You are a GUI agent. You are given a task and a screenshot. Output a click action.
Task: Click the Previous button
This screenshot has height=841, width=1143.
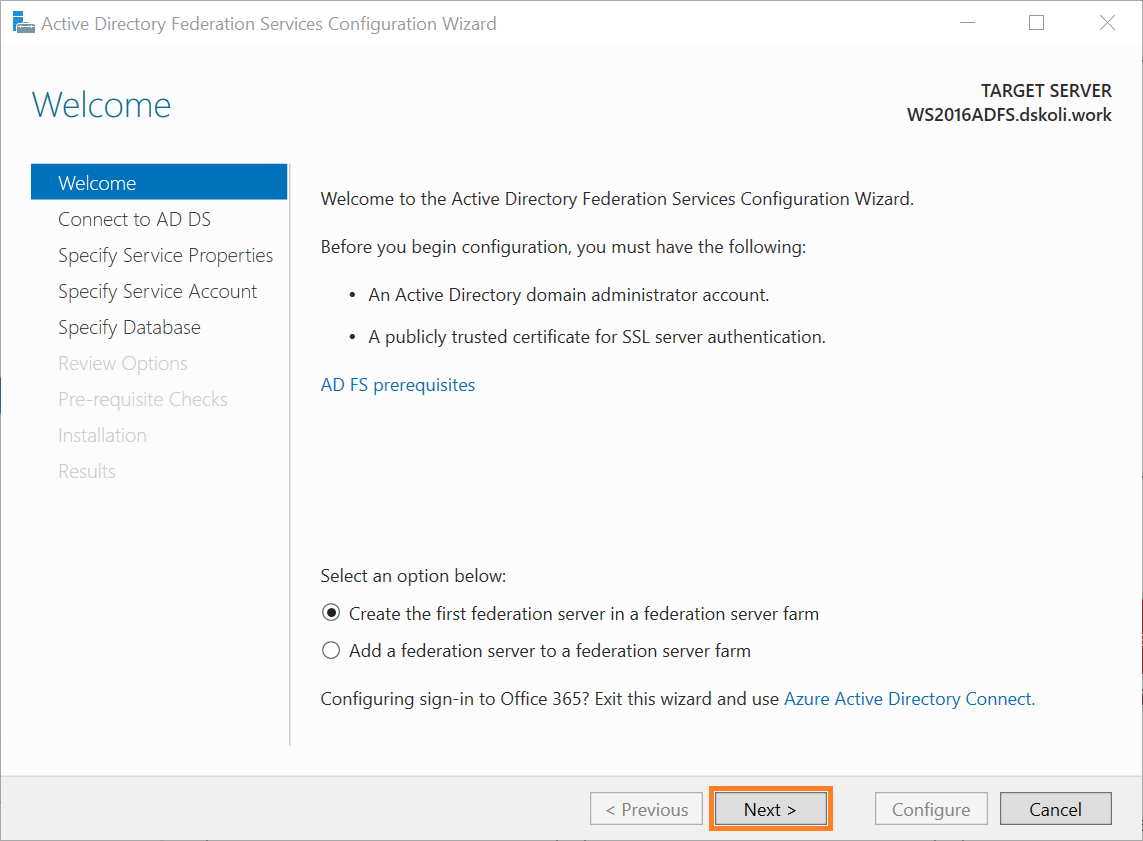point(647,809)
